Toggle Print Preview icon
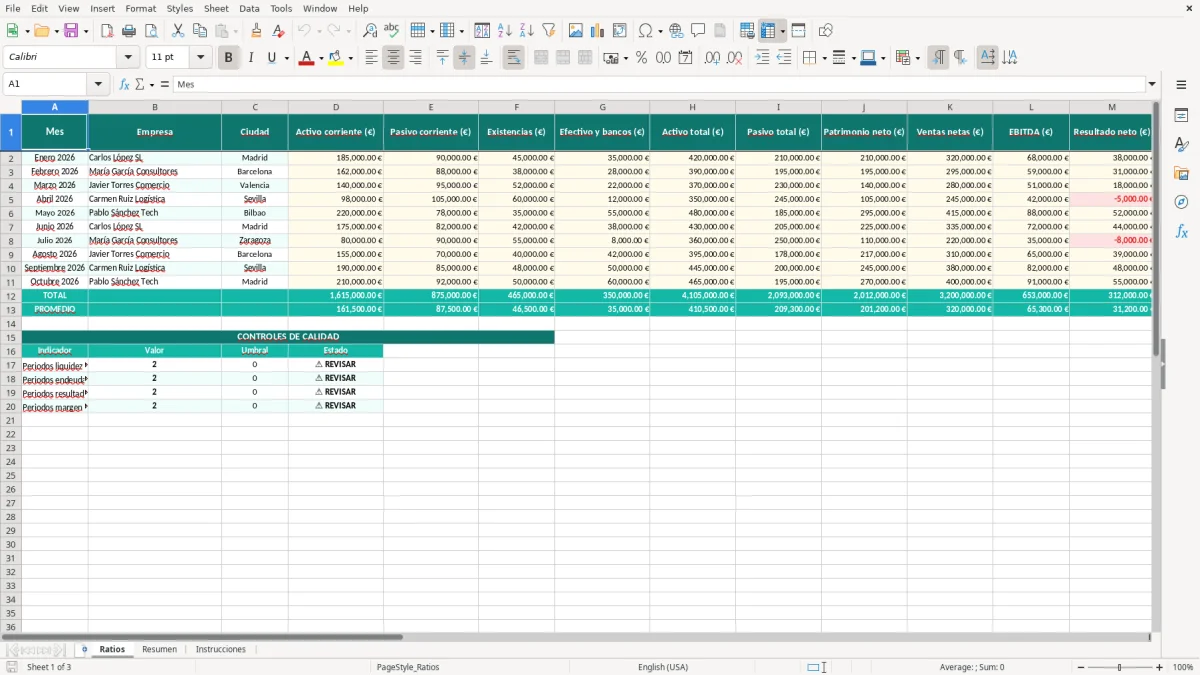 click(151, 31)
